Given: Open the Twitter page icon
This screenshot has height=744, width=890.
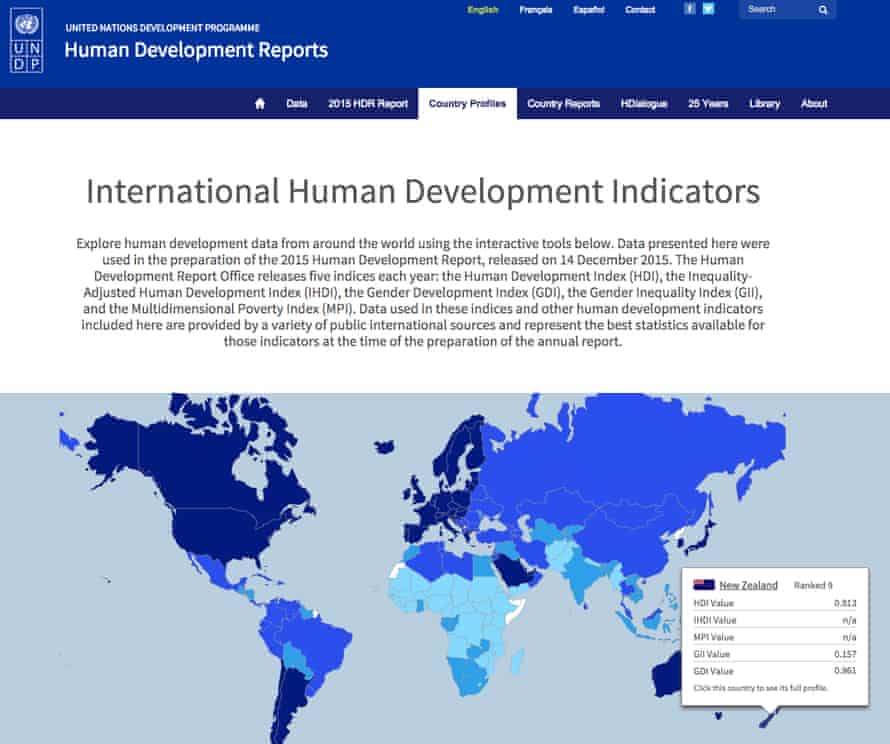Looking at the screenshot, I should point(708,9).
